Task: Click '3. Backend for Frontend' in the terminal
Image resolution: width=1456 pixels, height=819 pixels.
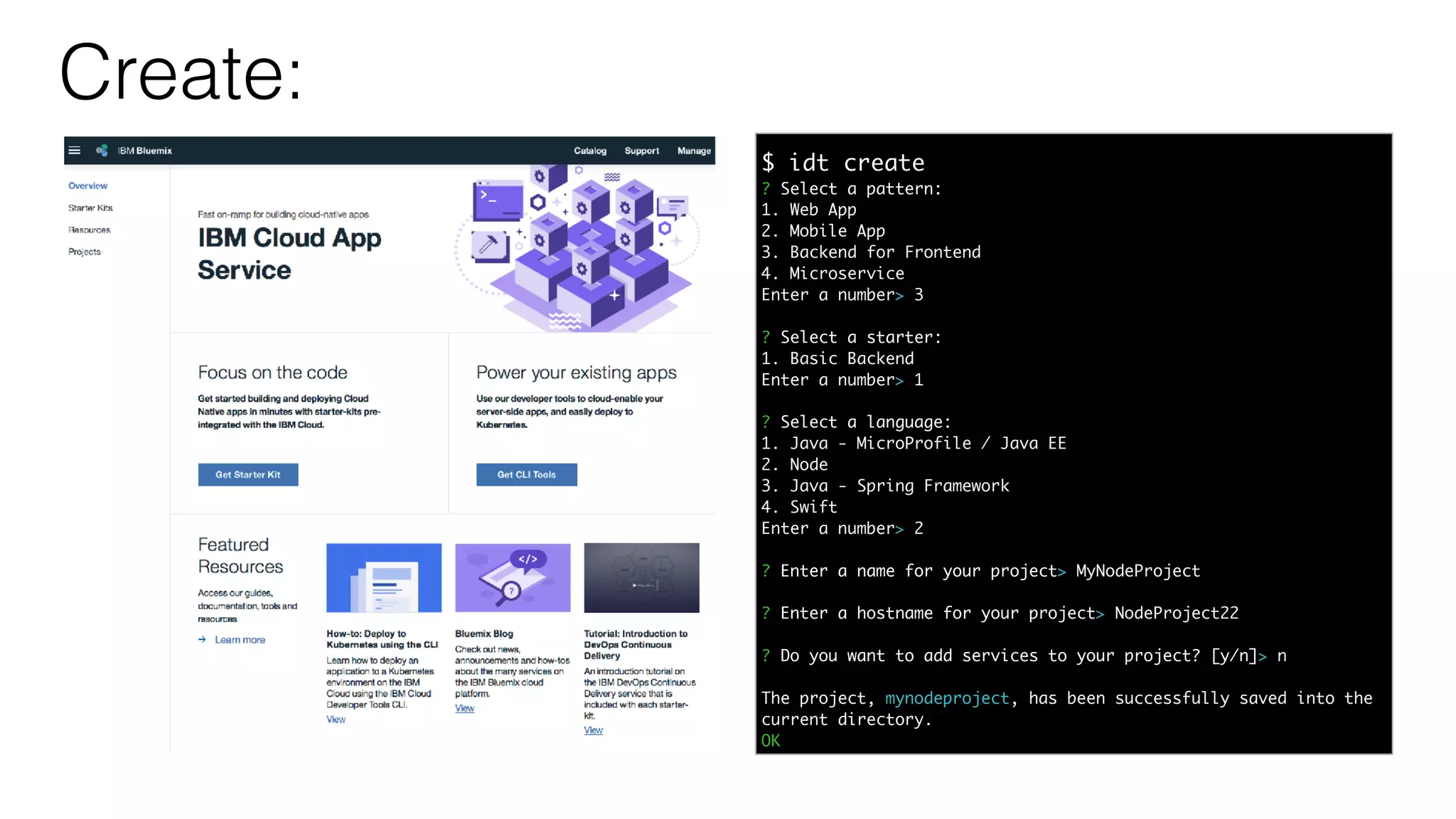Action: (871, 252)
